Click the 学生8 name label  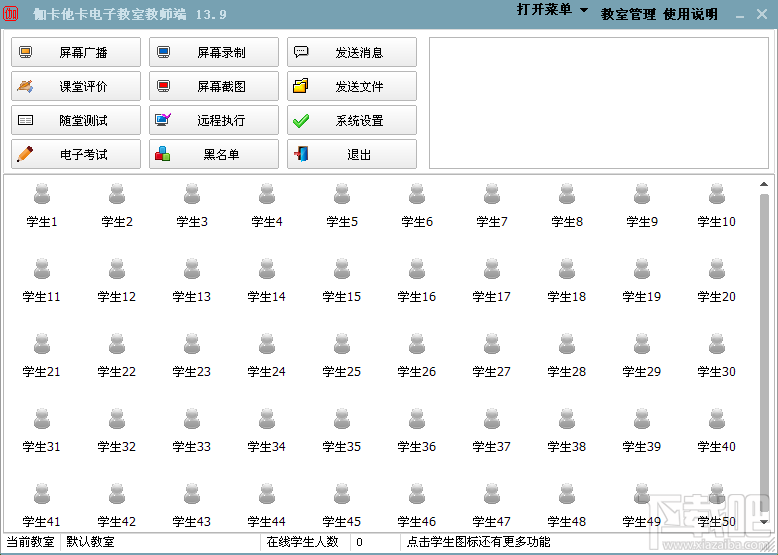tap(567, 222)
